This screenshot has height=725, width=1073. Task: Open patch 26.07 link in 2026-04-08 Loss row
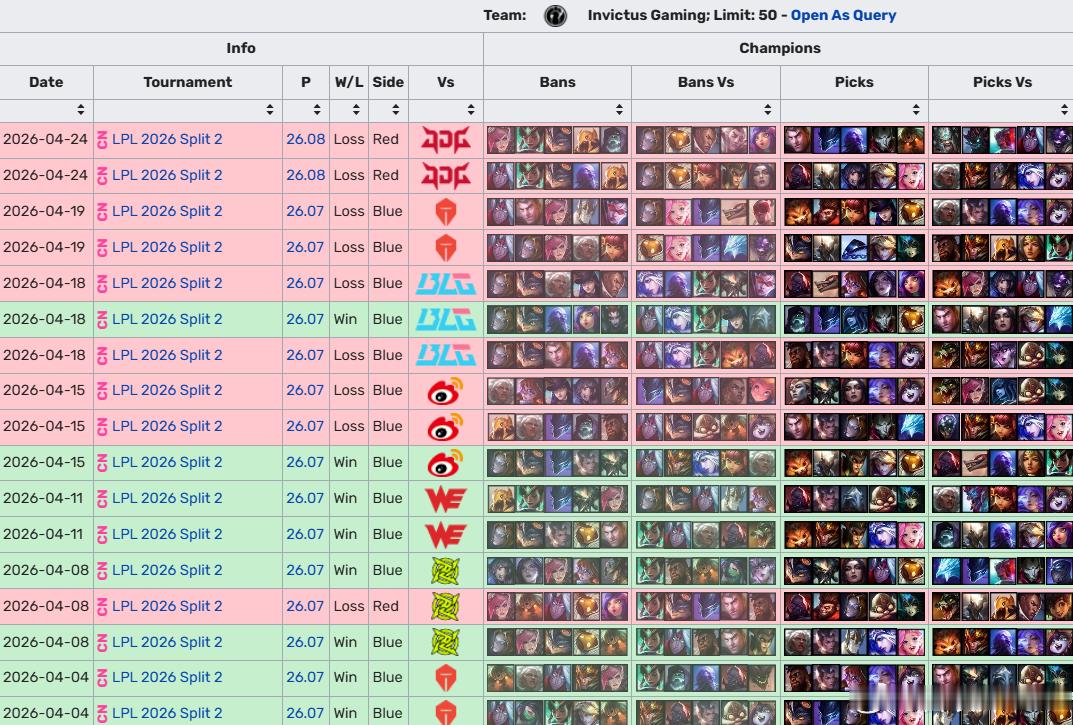[305, 606]
